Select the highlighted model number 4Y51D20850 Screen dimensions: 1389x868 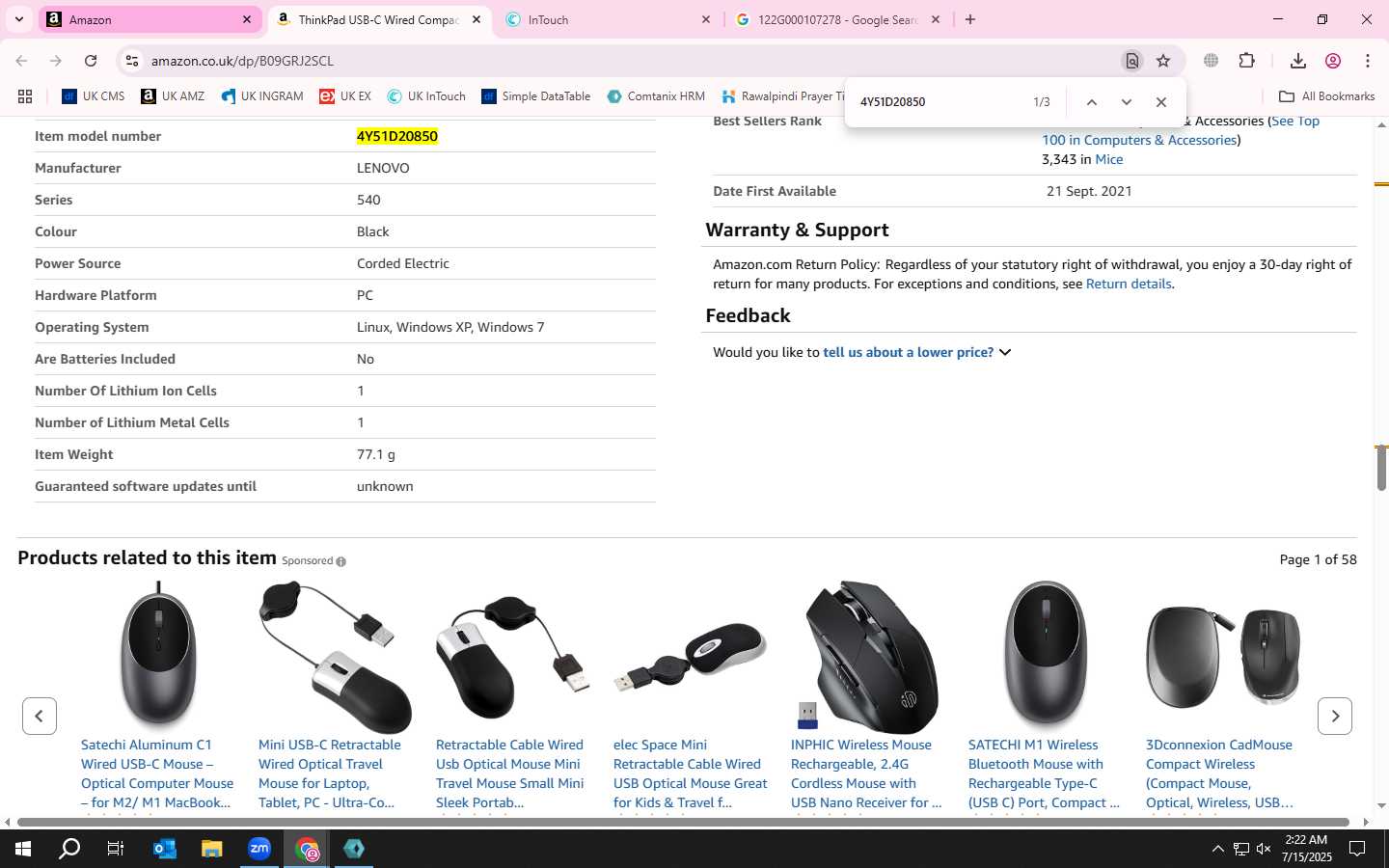[397, 136]
